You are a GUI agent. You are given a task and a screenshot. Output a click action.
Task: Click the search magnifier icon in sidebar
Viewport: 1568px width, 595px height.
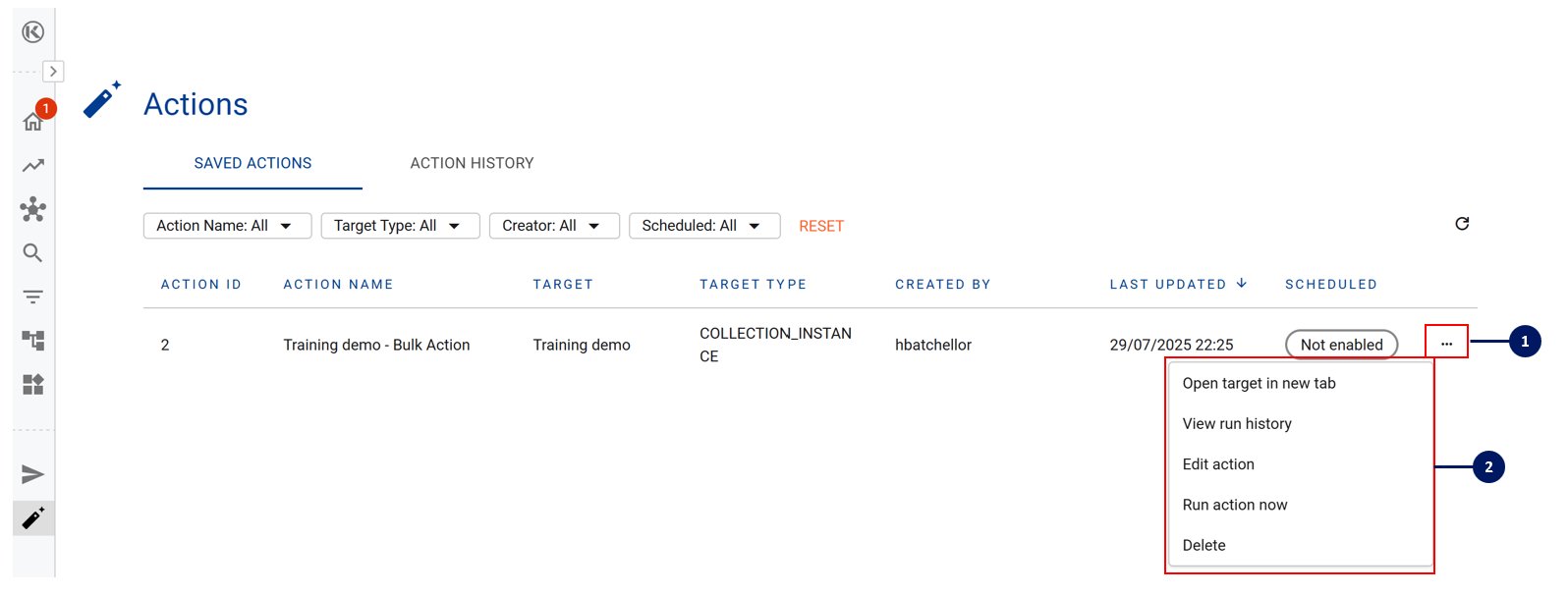coord(33,253)
